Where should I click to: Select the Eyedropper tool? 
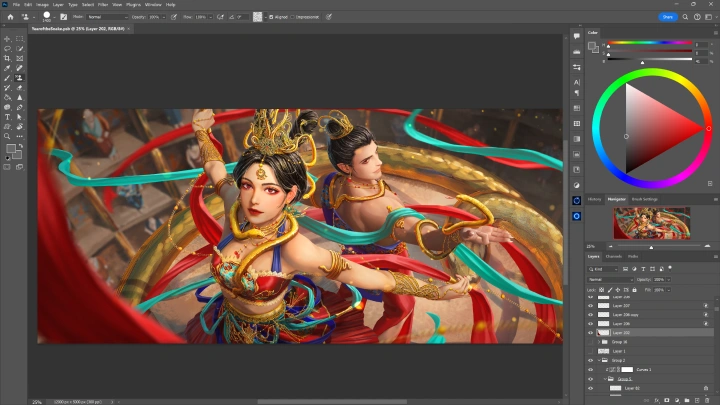click(x=7, y=68)
